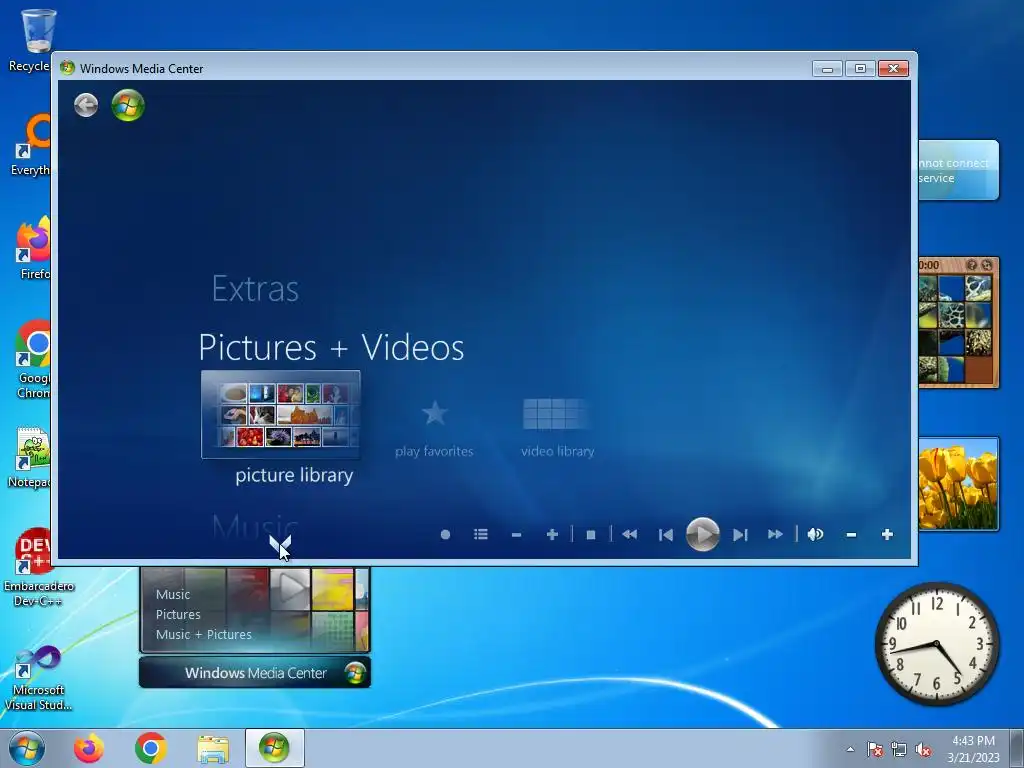Minimize the Windows Media Center window

click(827, 69)
